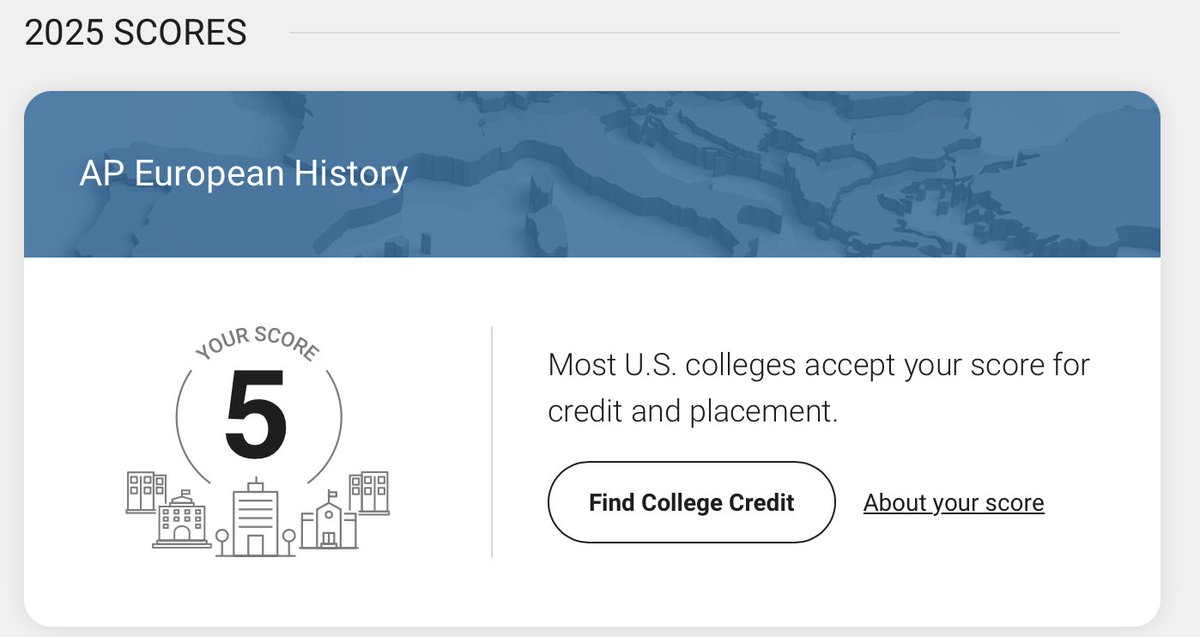Click the left street lamp icon
The width and height of the screenshot is (1200, 637).
pyautogui.click(x=221, y=543)
